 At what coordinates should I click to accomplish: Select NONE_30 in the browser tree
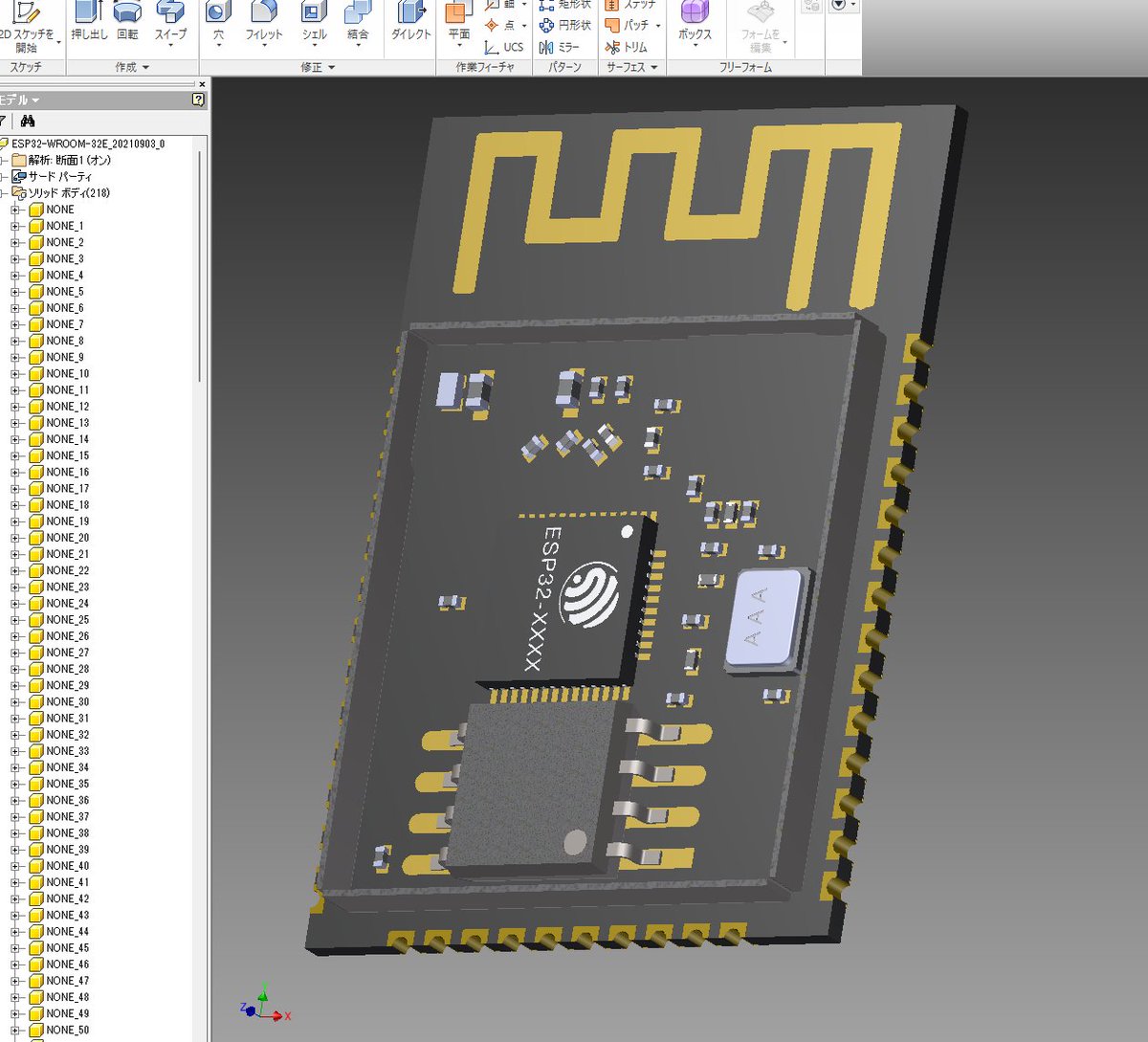[67, 702]
